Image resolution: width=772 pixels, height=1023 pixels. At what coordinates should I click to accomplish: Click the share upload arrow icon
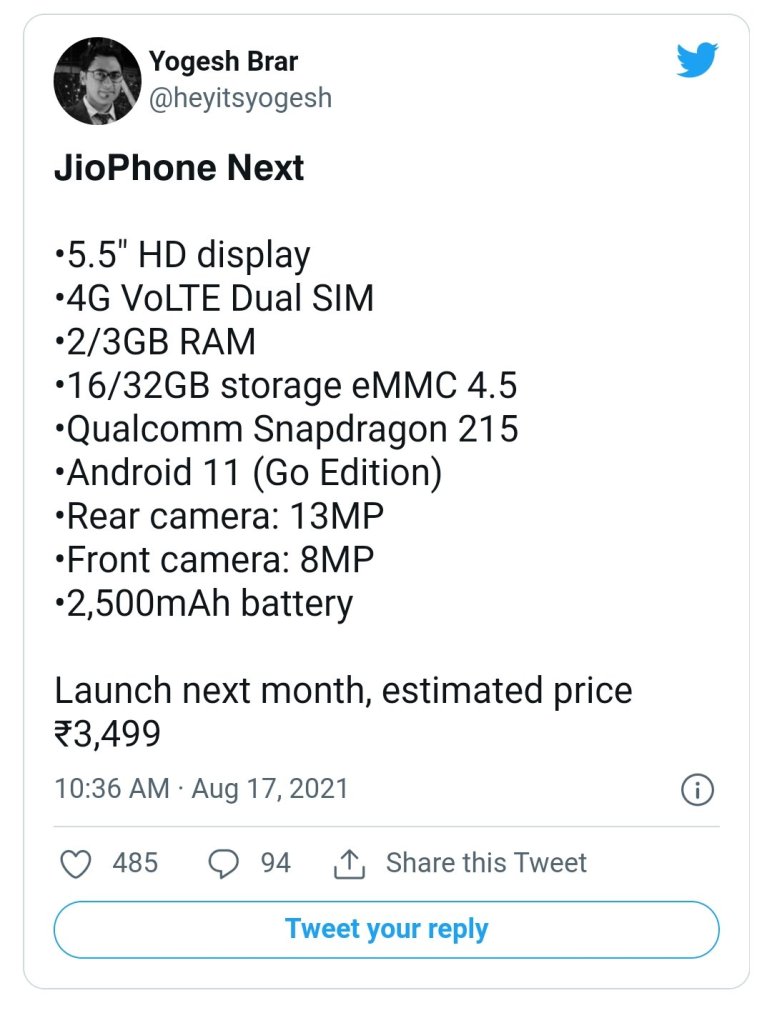pos(347,864)
